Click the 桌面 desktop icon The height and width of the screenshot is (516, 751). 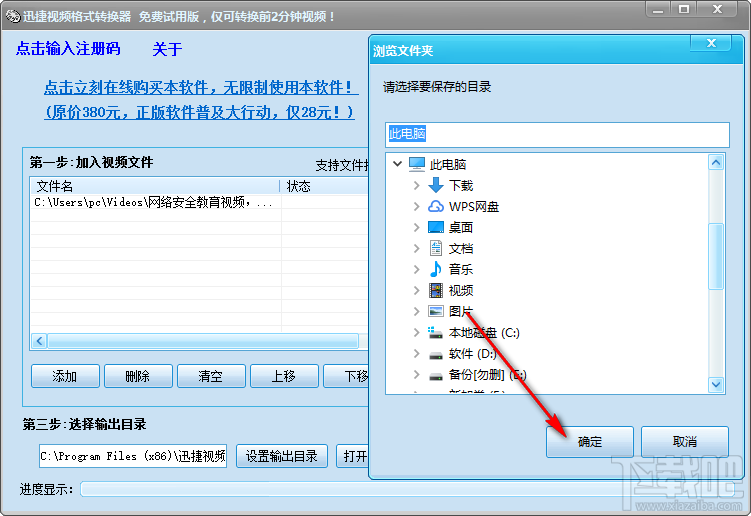click(436, 227)
